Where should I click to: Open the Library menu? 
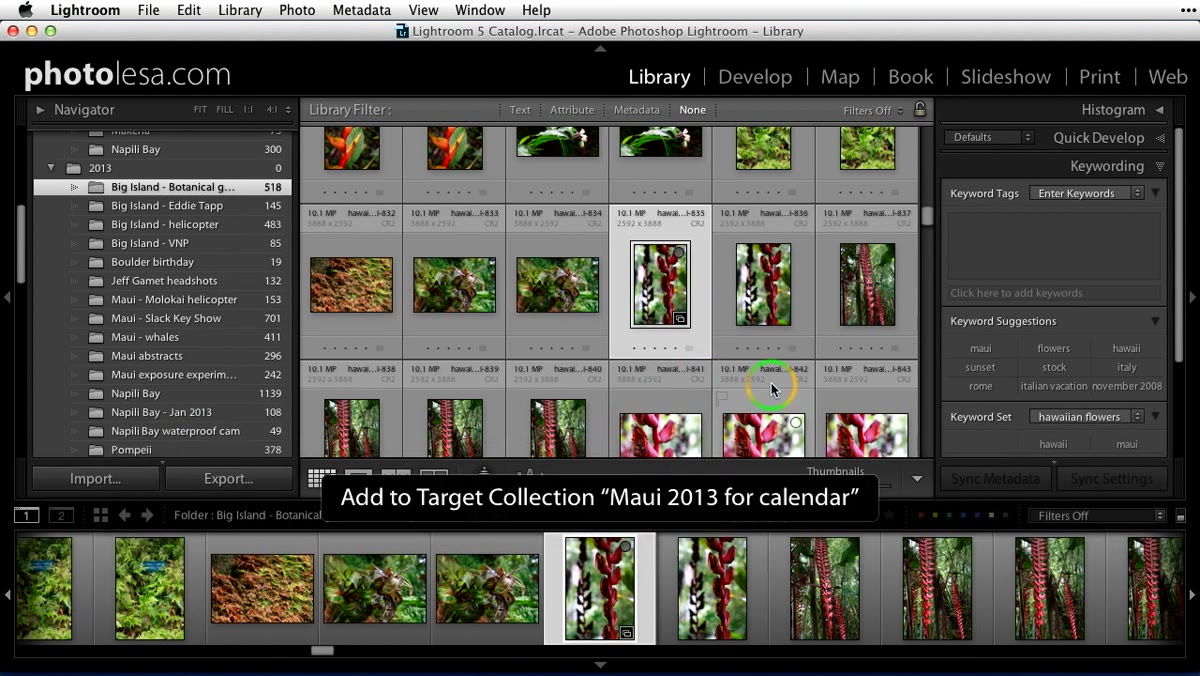[239, 10]
